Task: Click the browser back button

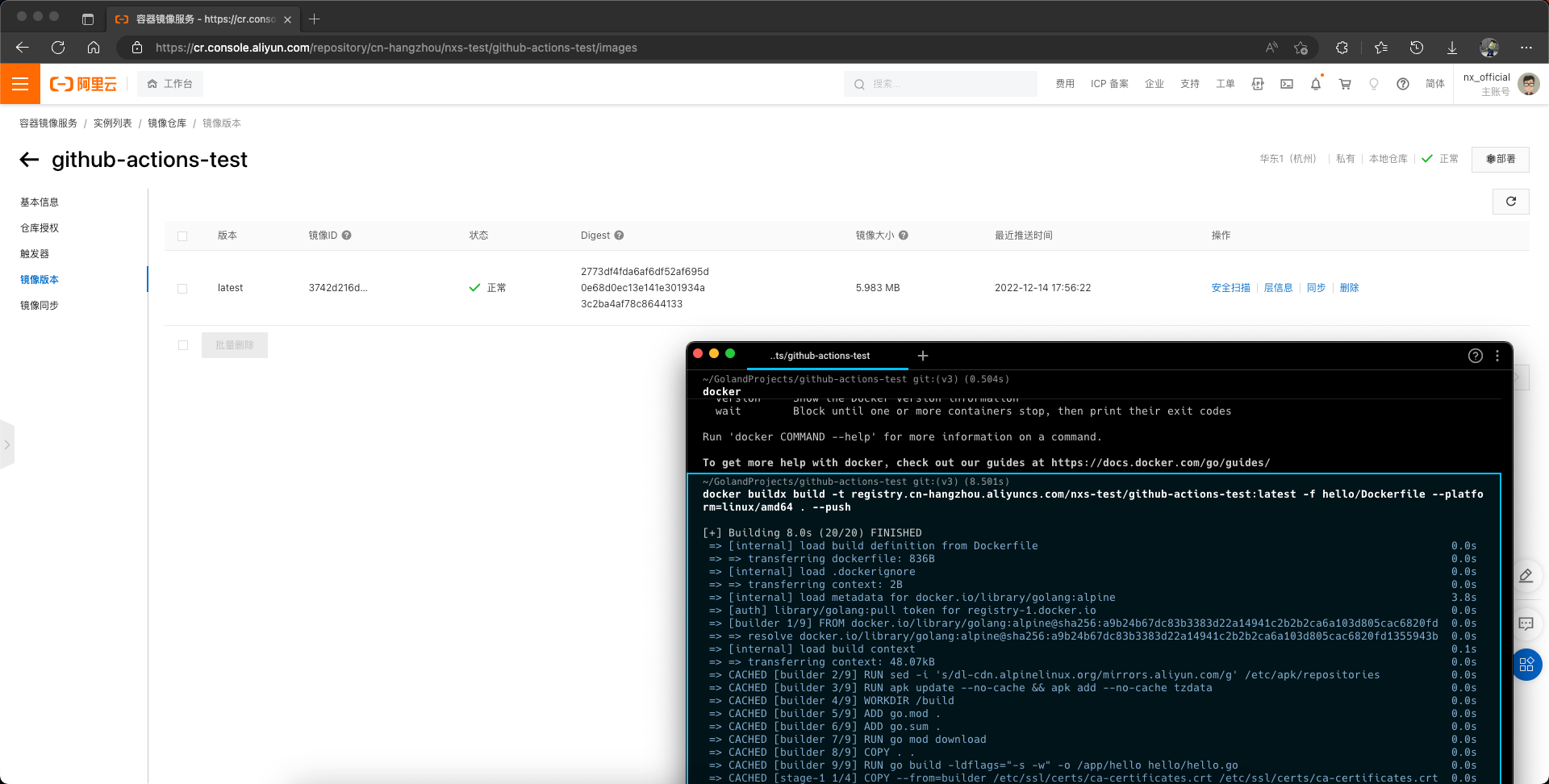Action: click(x=23, y=48)
